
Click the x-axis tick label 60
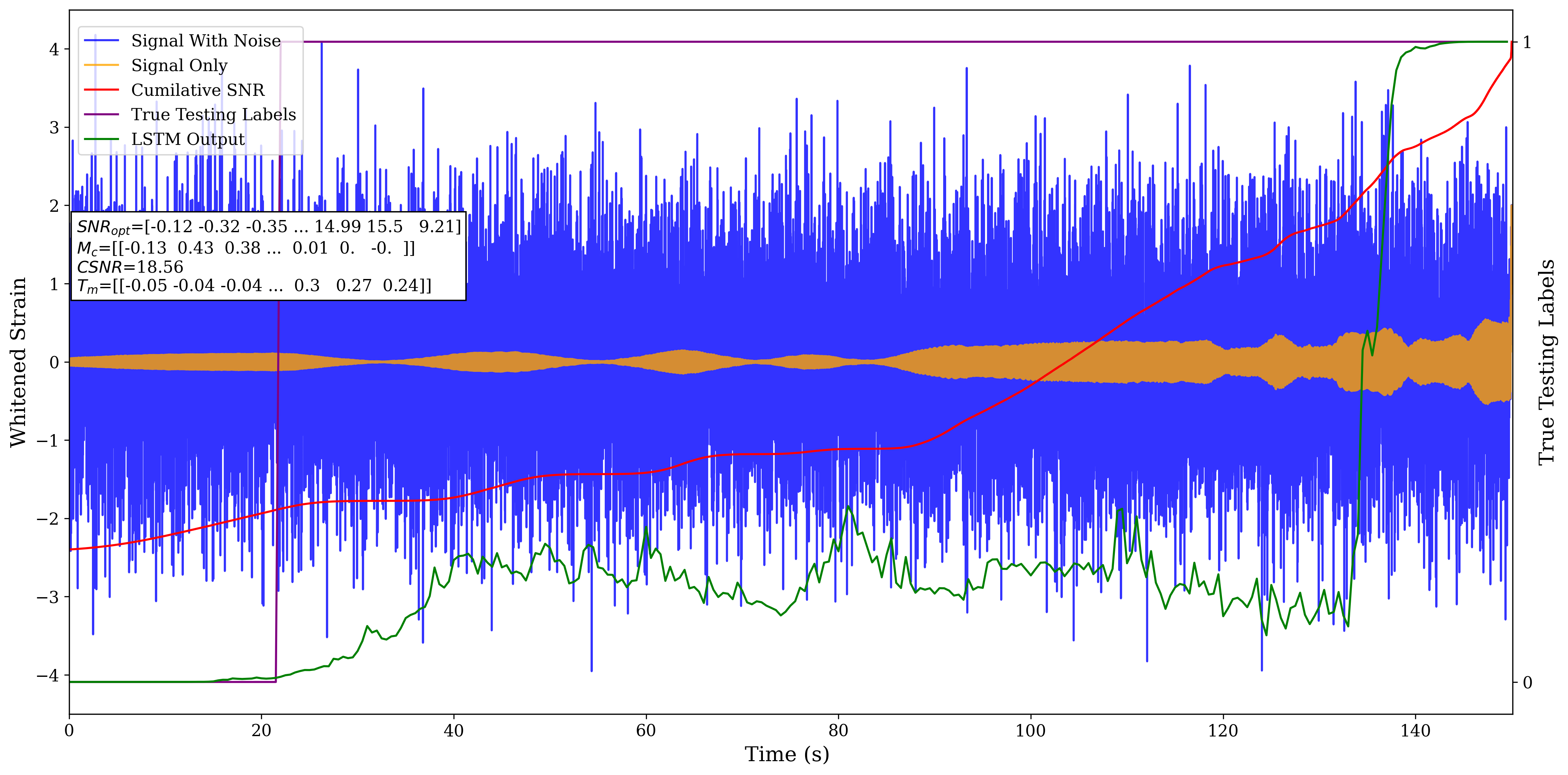[x=646, y=731]
